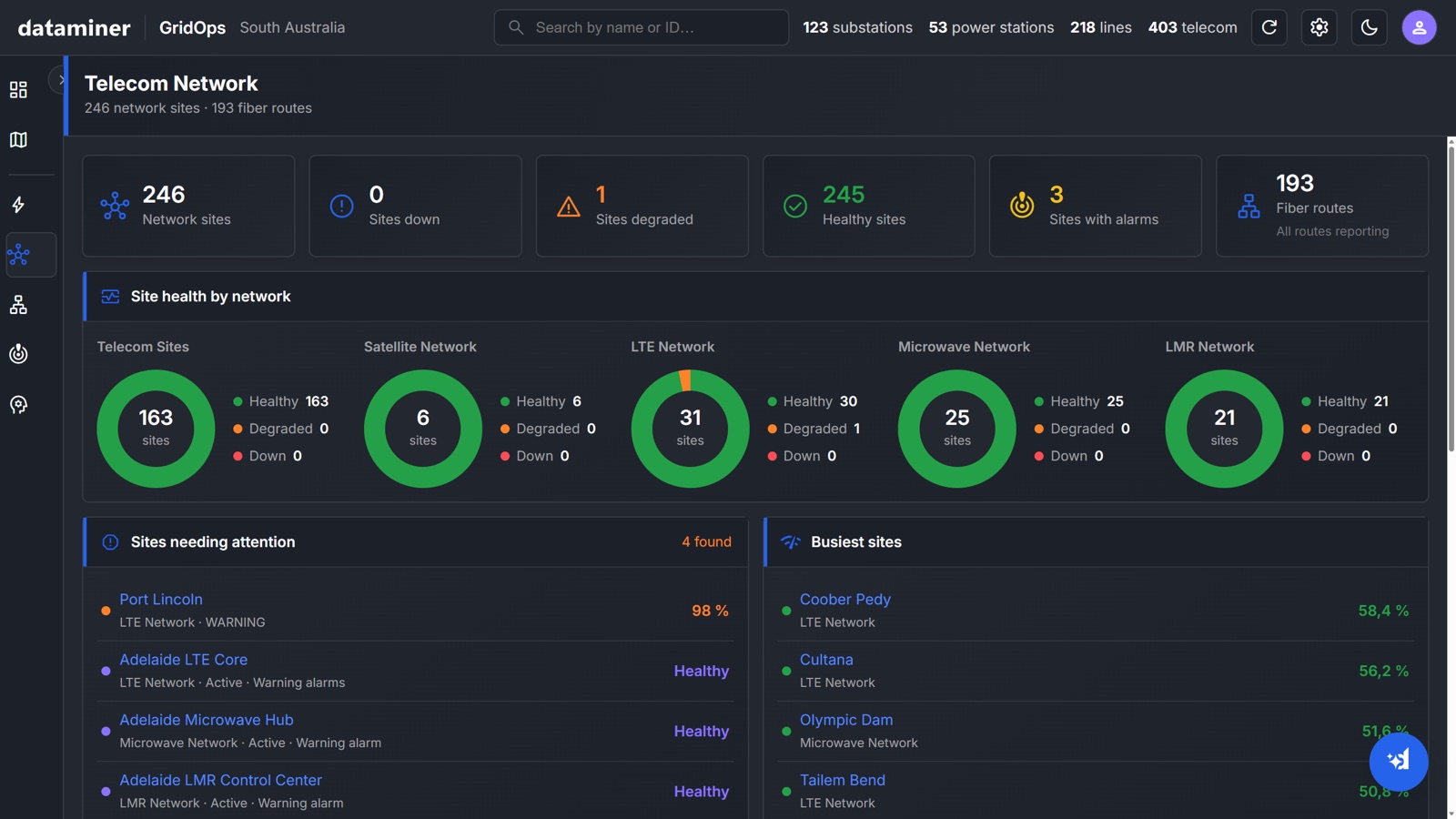
Task: Open settings gear in top bar
Action: pos(1319,27)
